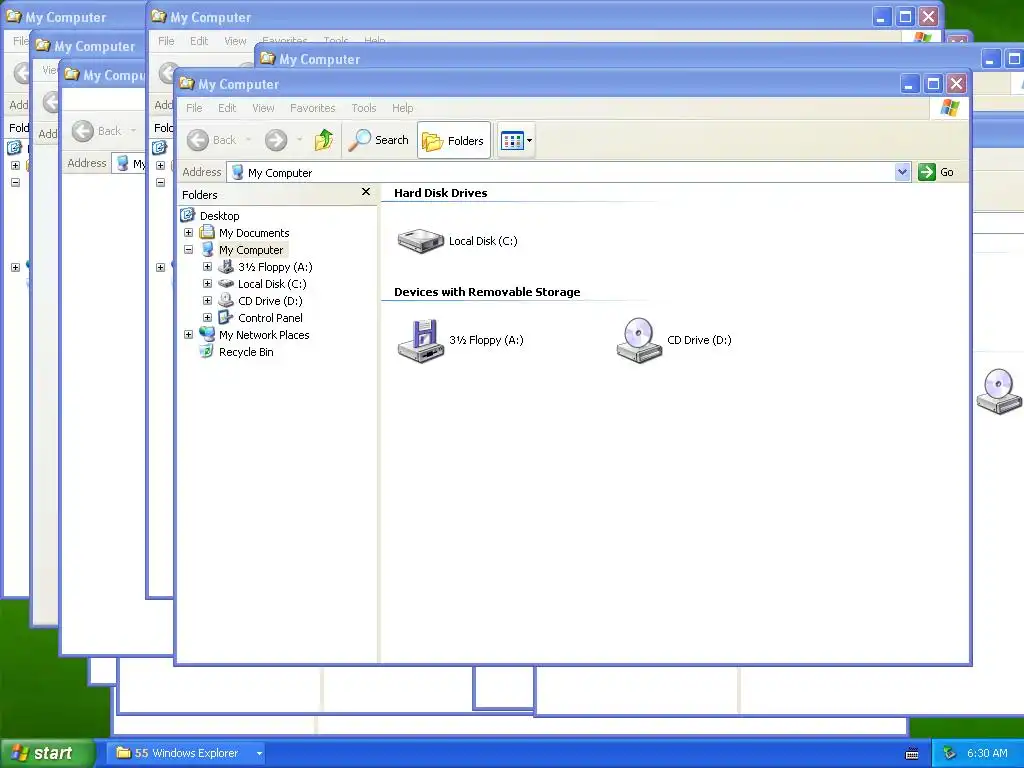This screenshot has width=1024, height=768.
Task: Expand 3½ Floppy (A:) tree node
Action: pyautogui.click(x=207, y=266)
